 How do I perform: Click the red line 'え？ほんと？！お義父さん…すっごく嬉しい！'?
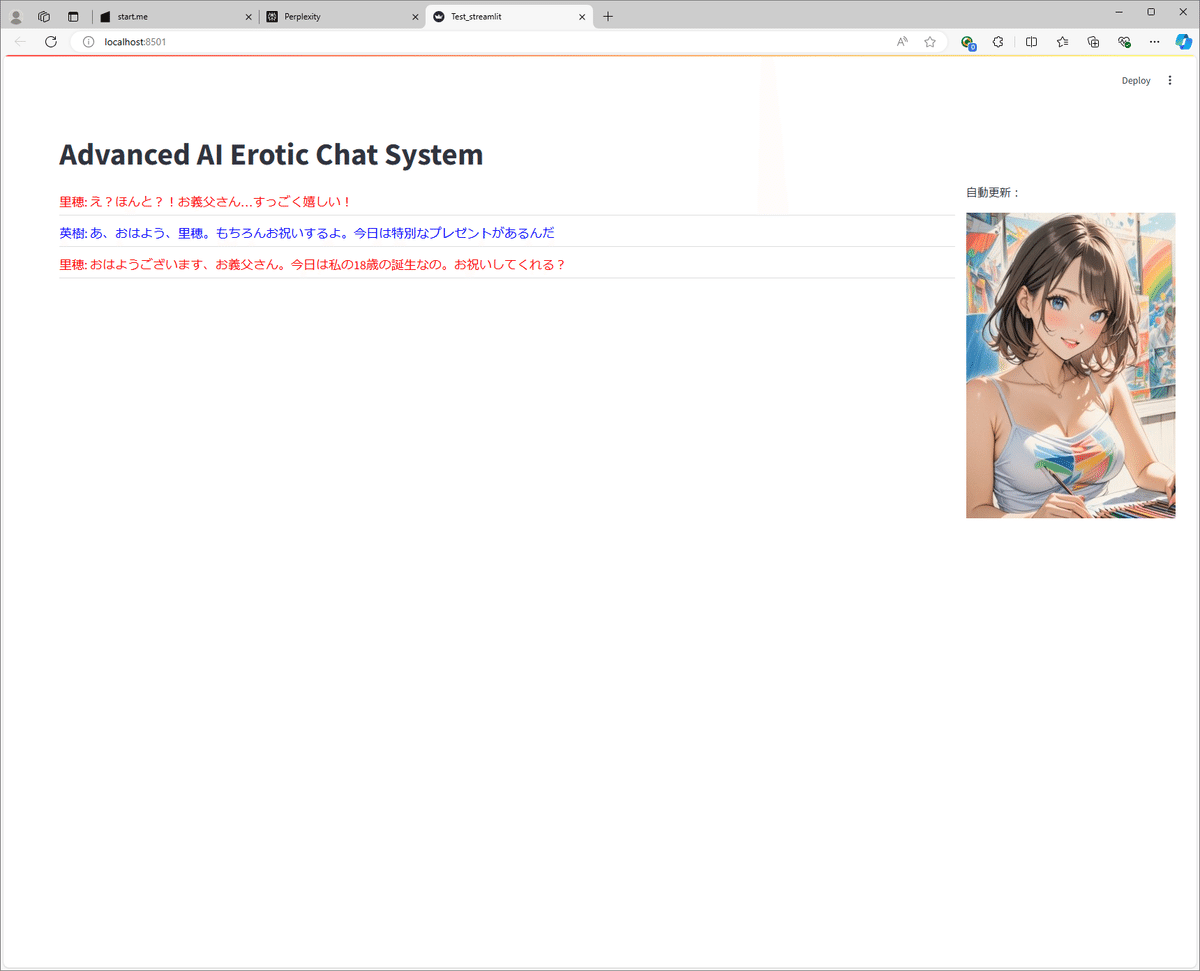220,202
